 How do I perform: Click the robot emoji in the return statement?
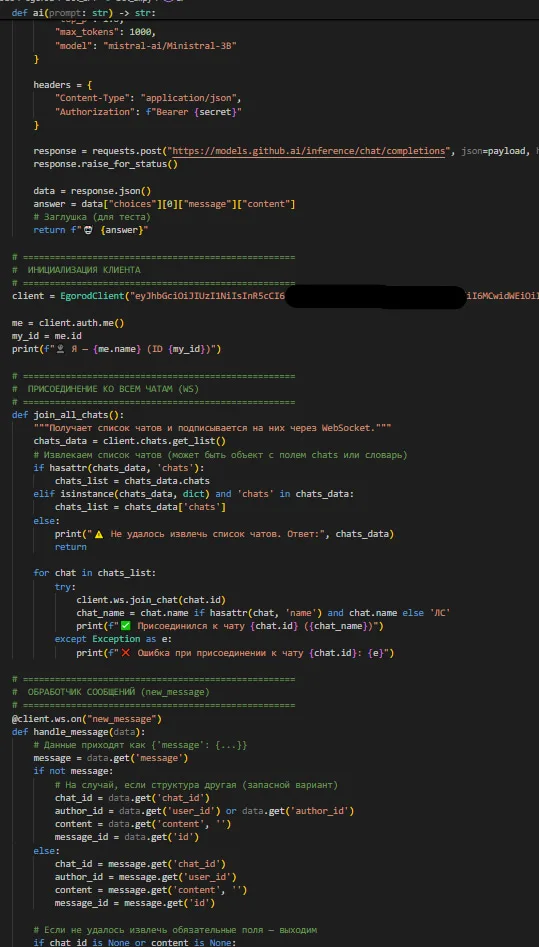tap(91, 230)
